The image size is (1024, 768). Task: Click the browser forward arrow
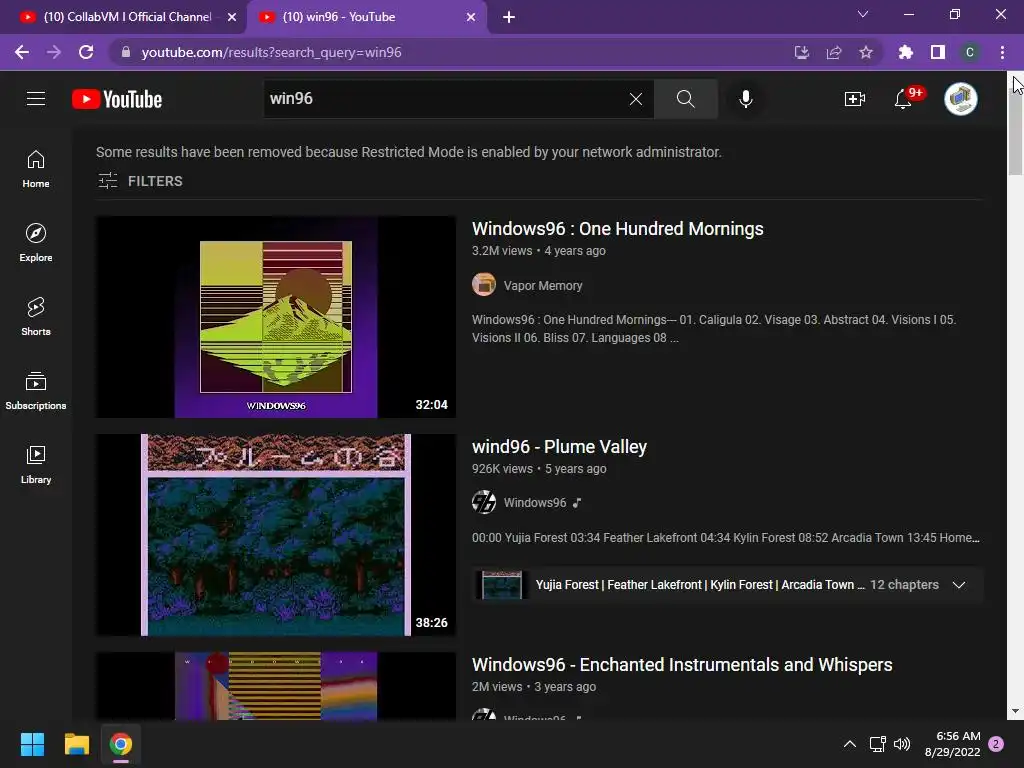tap(54, 52)
